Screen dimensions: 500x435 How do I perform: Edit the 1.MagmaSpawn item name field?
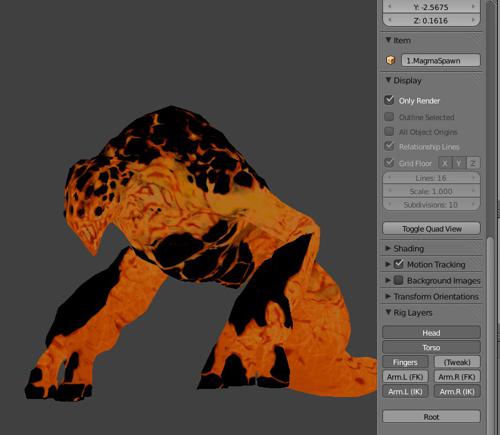[x=441, y=60]
